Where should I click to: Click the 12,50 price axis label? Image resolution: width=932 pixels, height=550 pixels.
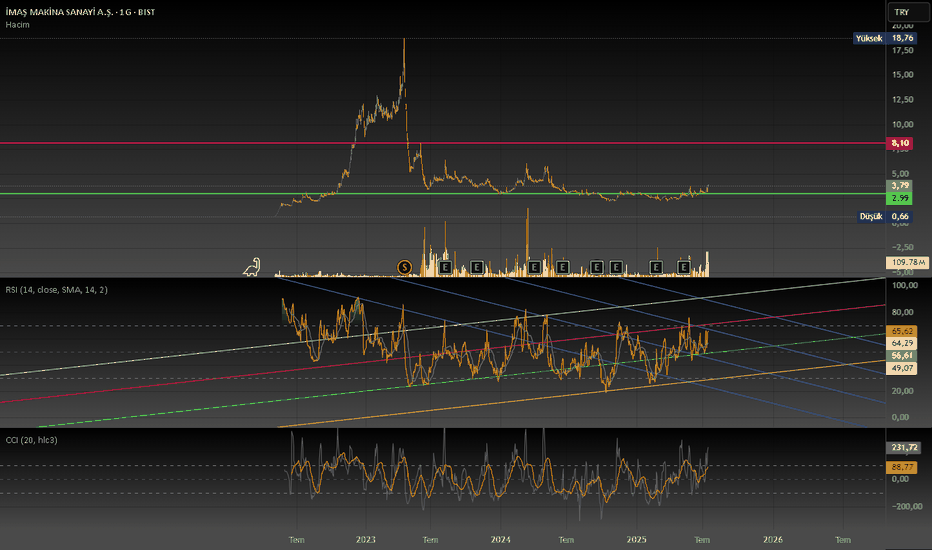pos(902,99)
